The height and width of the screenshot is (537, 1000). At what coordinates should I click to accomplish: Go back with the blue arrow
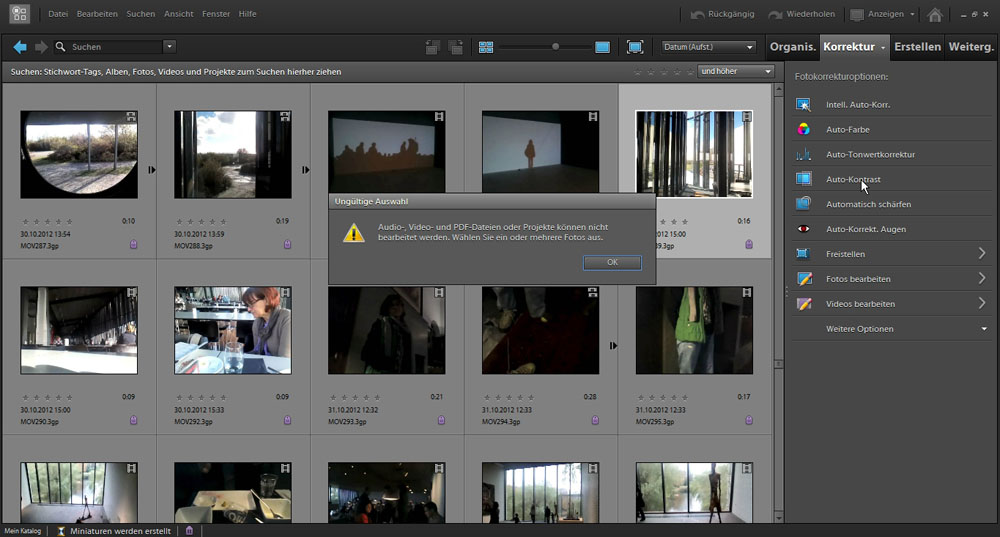click(x=20, y=47)
